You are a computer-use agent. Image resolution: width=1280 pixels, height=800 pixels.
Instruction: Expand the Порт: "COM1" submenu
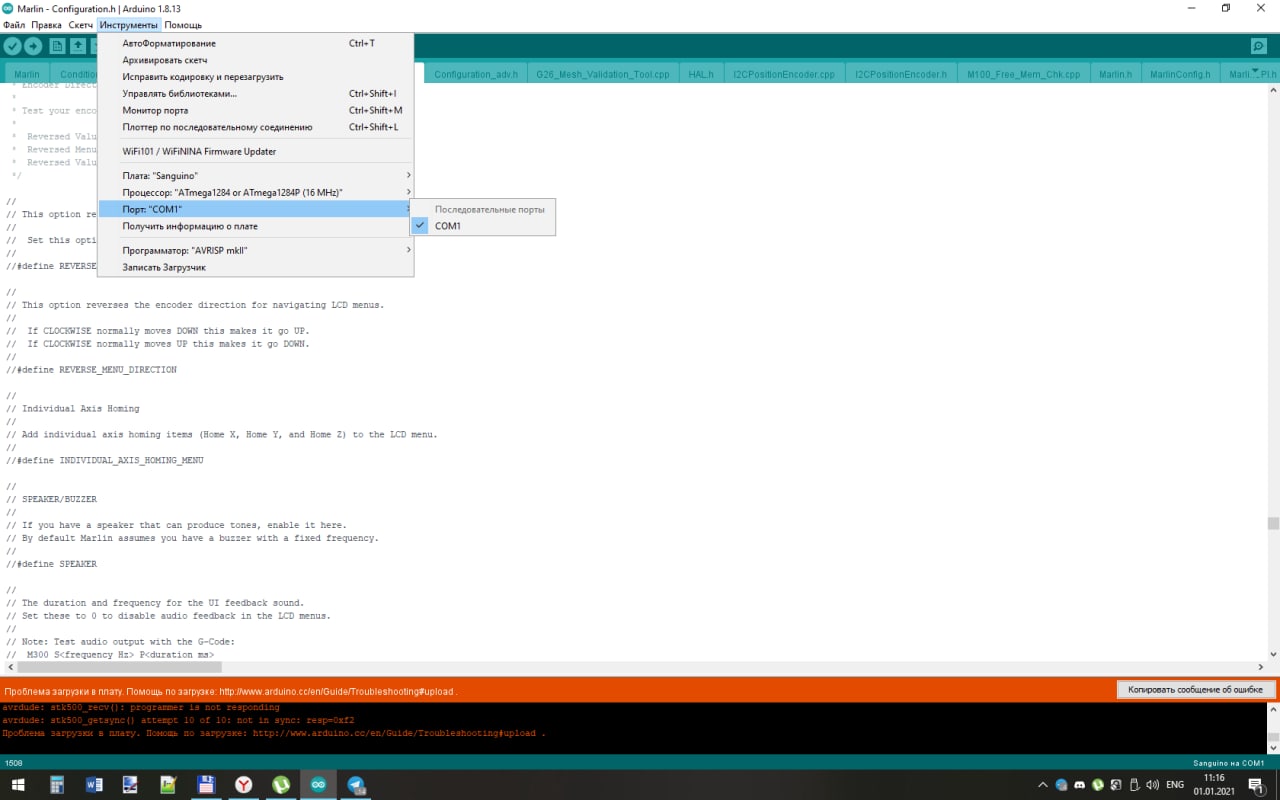click(x=255, y=209)
